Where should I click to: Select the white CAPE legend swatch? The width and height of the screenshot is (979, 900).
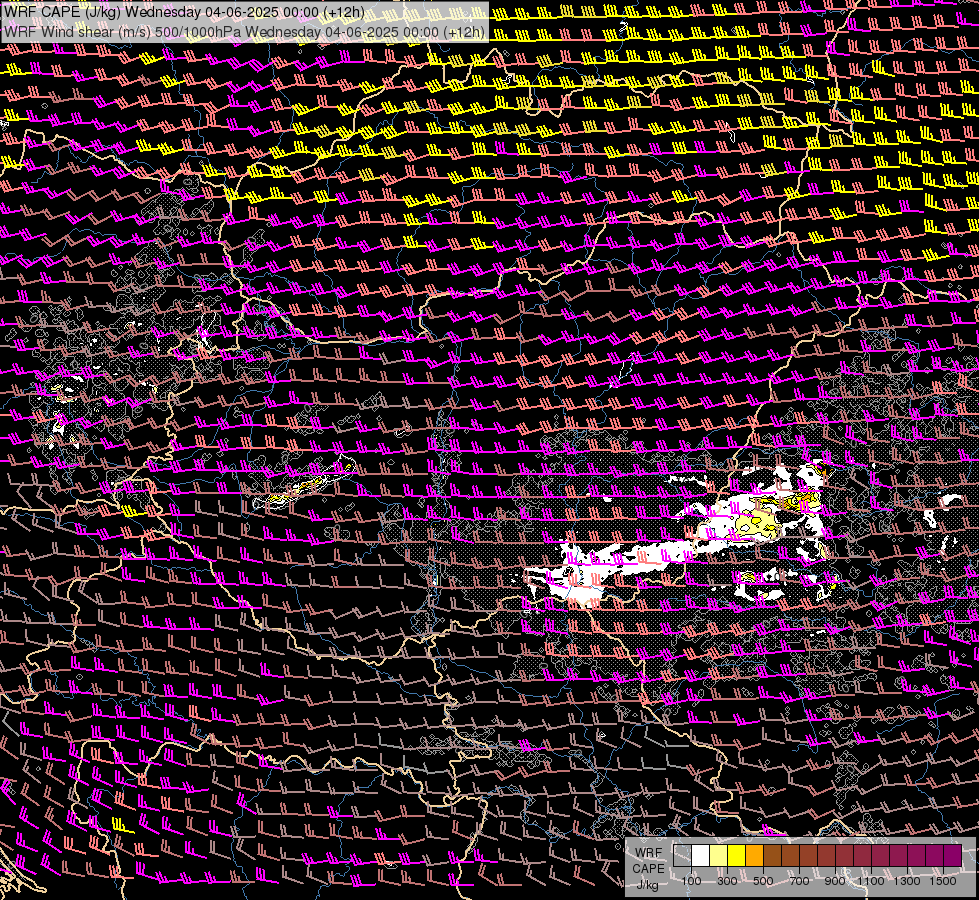point(701,855)
